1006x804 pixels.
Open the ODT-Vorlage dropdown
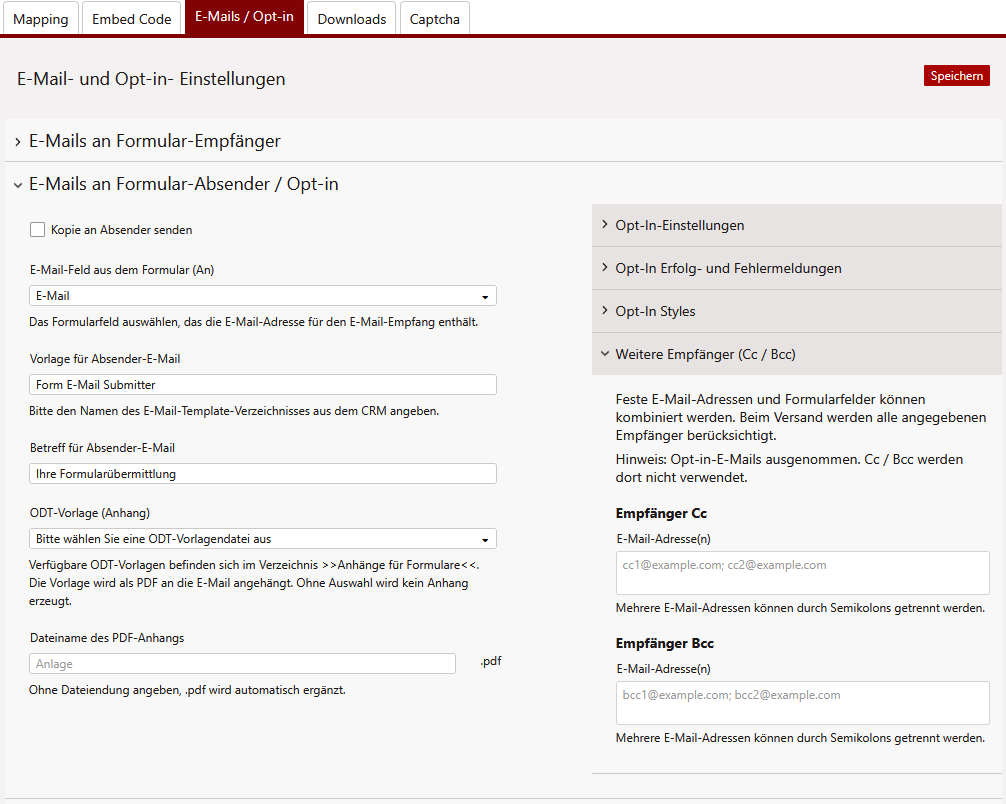click(x=263, y=539)
